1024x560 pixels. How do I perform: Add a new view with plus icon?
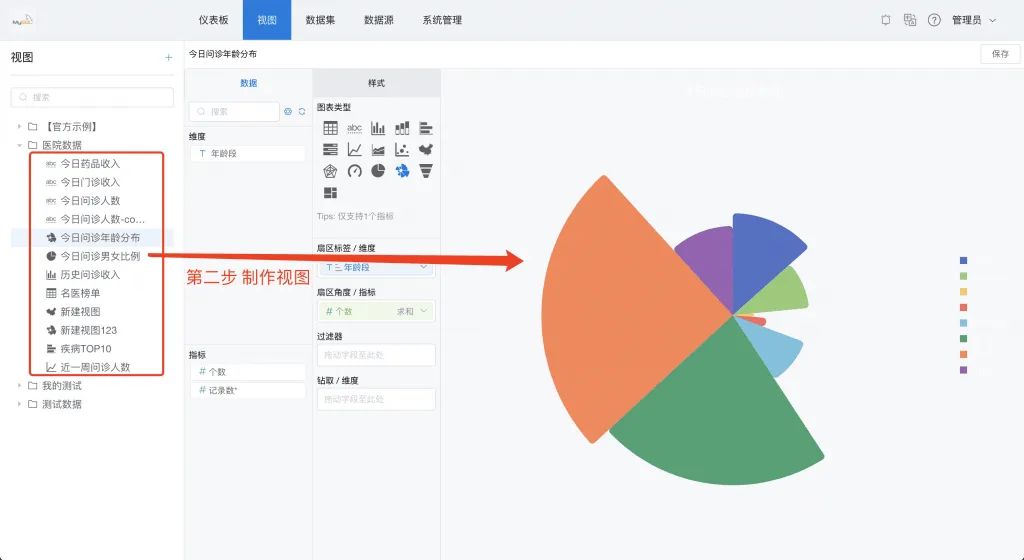coord(168,57)
